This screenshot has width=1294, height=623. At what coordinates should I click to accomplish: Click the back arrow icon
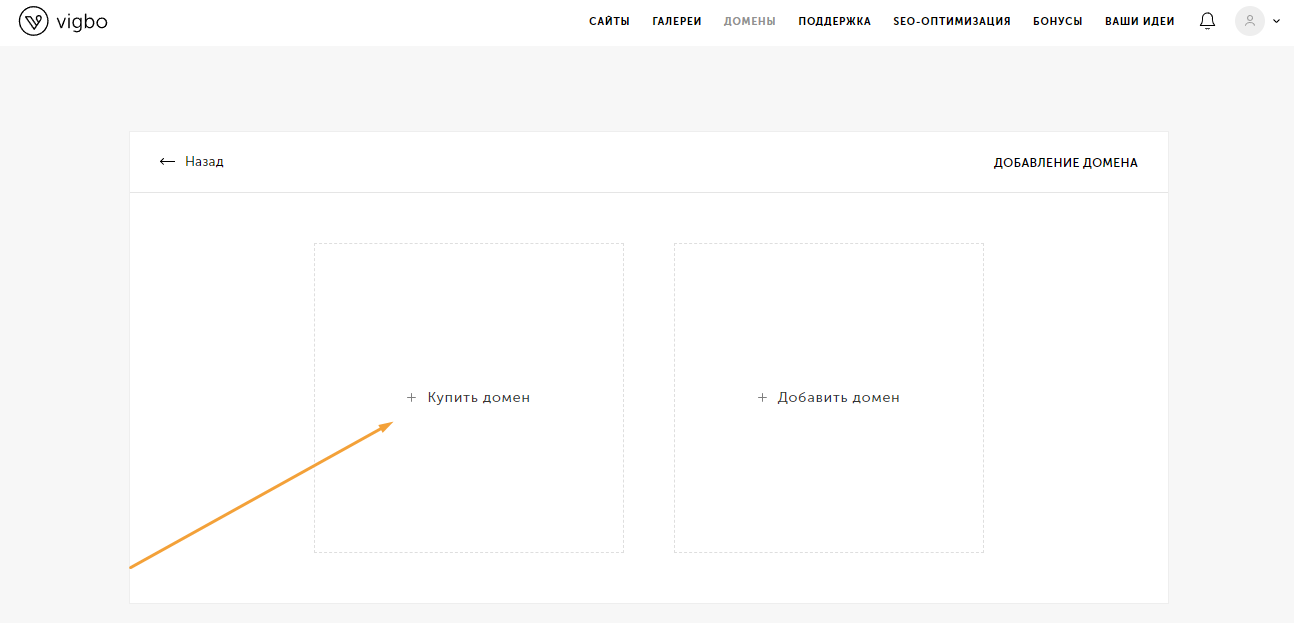pos(167,162)
